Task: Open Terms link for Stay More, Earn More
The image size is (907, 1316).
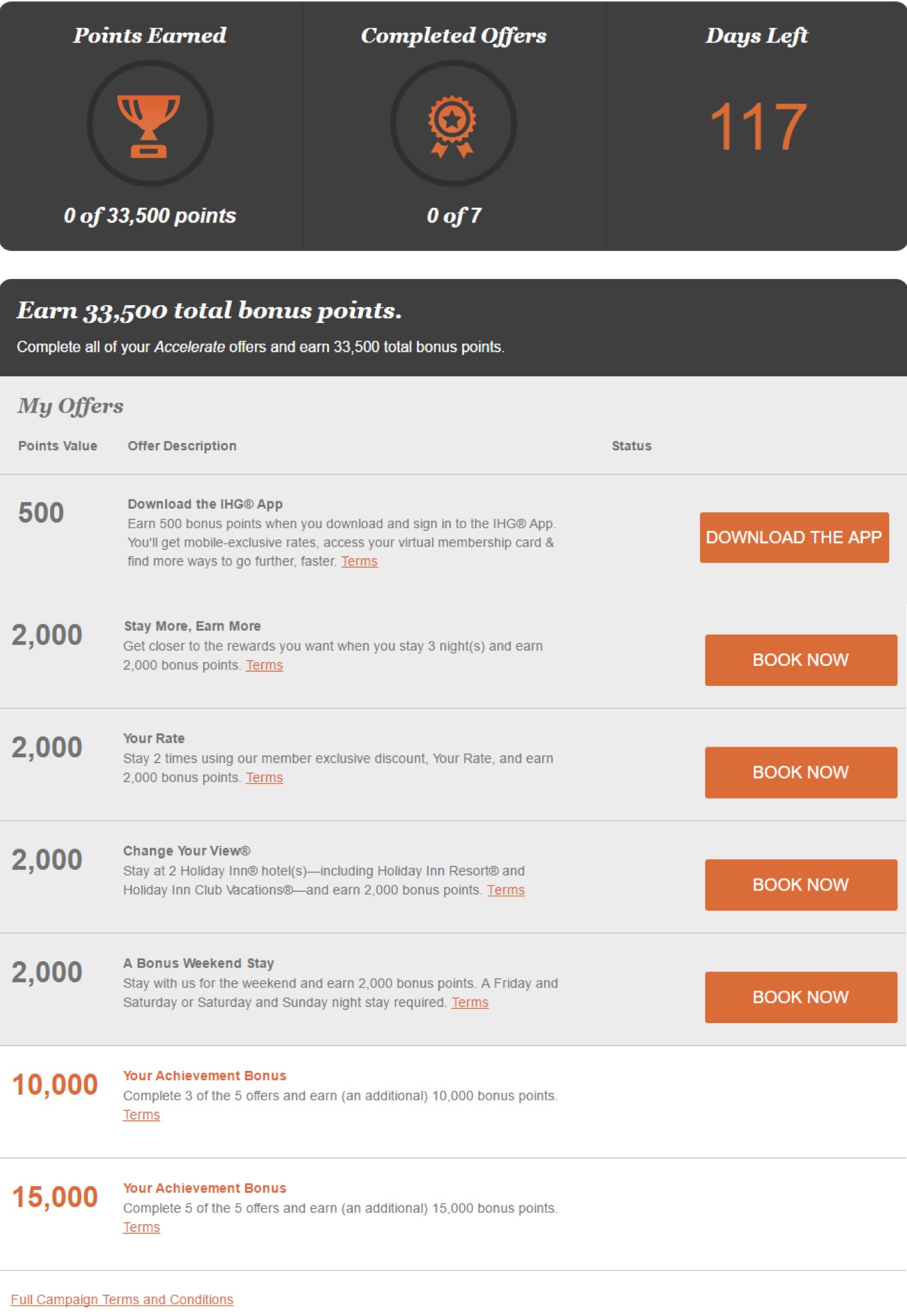Action: point(264,665)
